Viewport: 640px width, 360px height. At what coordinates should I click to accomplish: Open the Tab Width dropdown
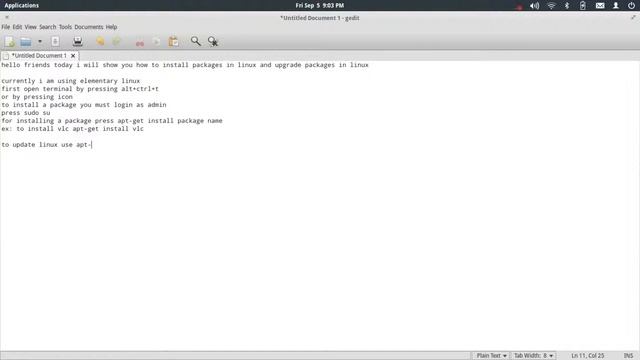pos(533,356)
